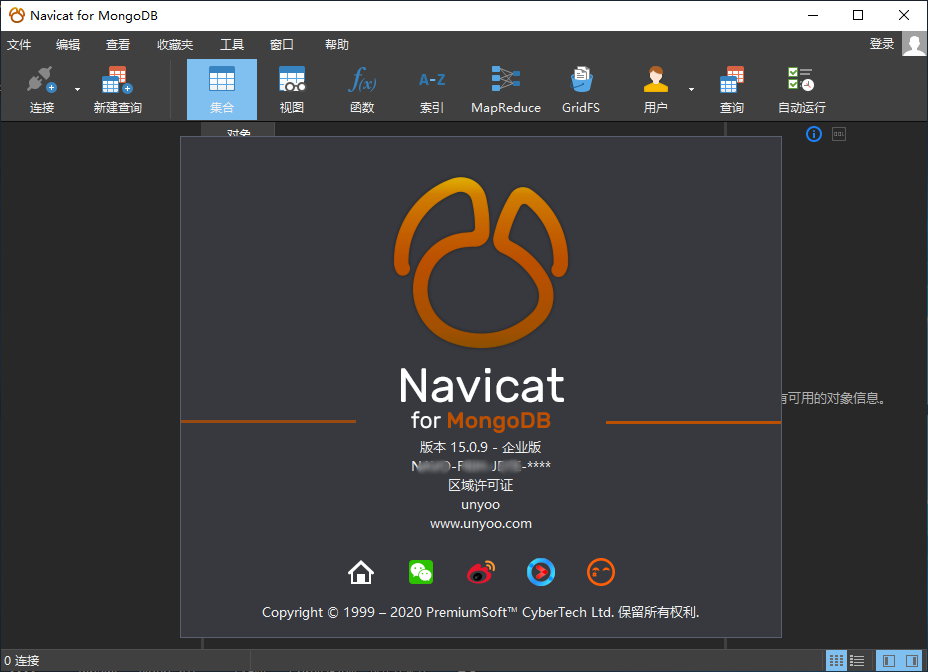Select the Collection (集合) toolbar button

tap(222, 89)
